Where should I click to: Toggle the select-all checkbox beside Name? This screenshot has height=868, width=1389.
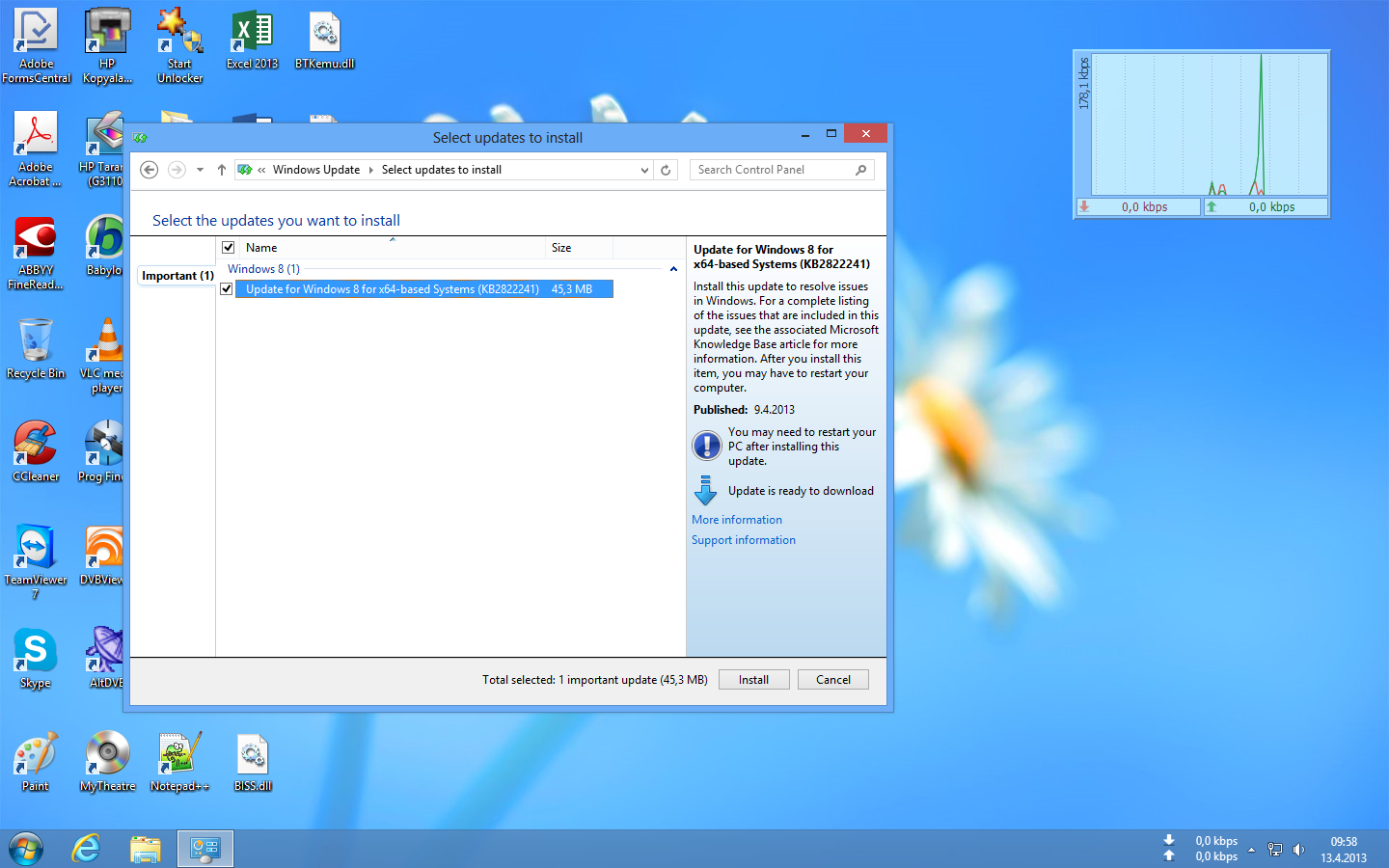(x=229, y=248)
